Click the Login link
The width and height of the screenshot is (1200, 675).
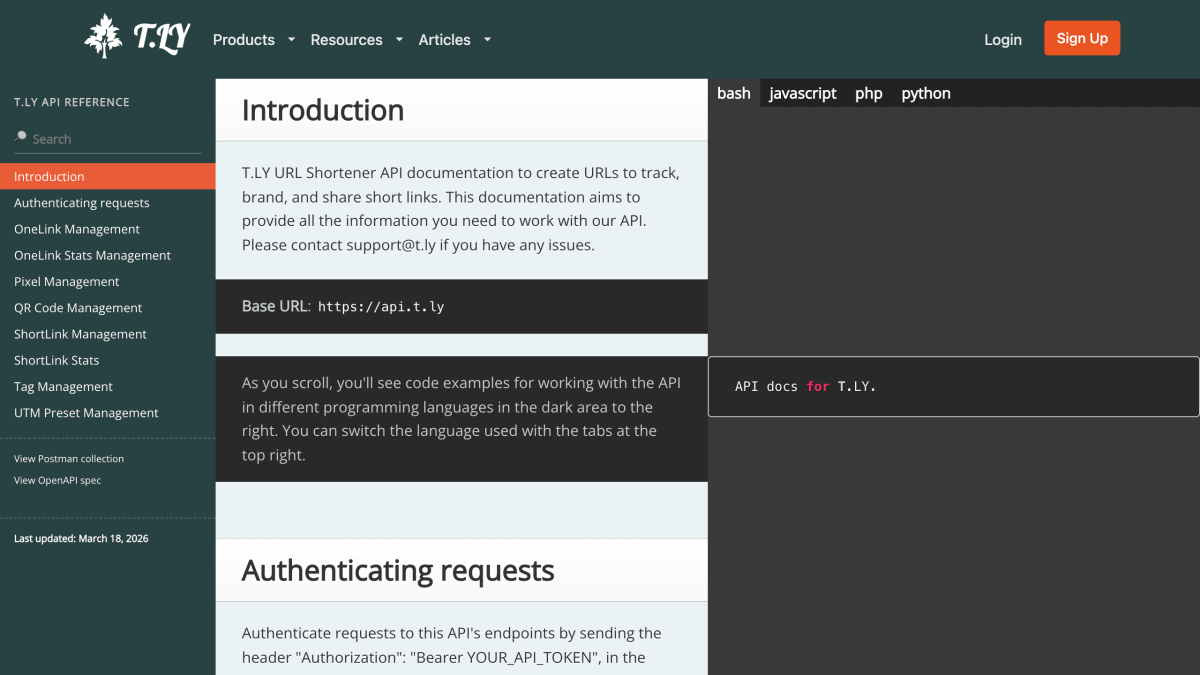(1003, 40)
